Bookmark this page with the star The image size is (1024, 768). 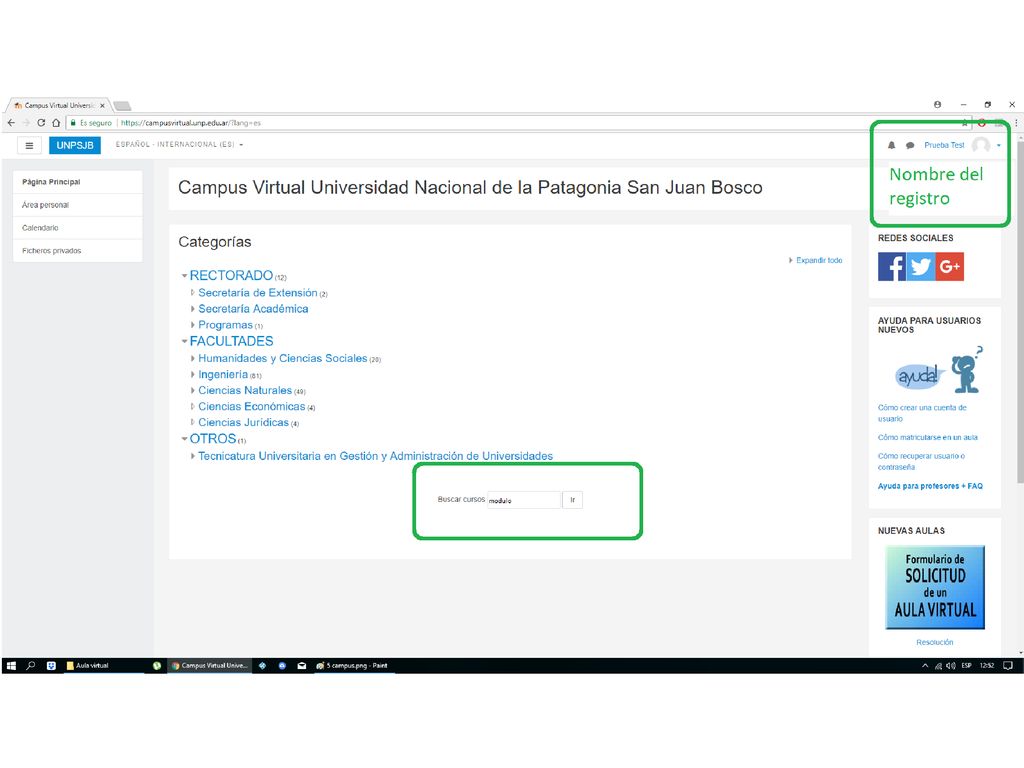tap(965, 123)
